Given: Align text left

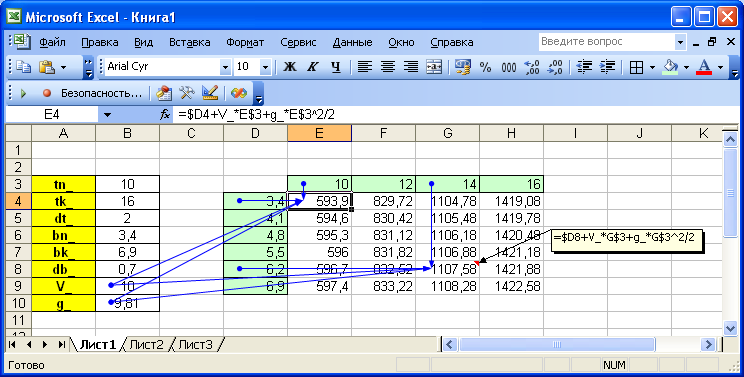Looking at the screenshot, I should (x=364, y=67).
